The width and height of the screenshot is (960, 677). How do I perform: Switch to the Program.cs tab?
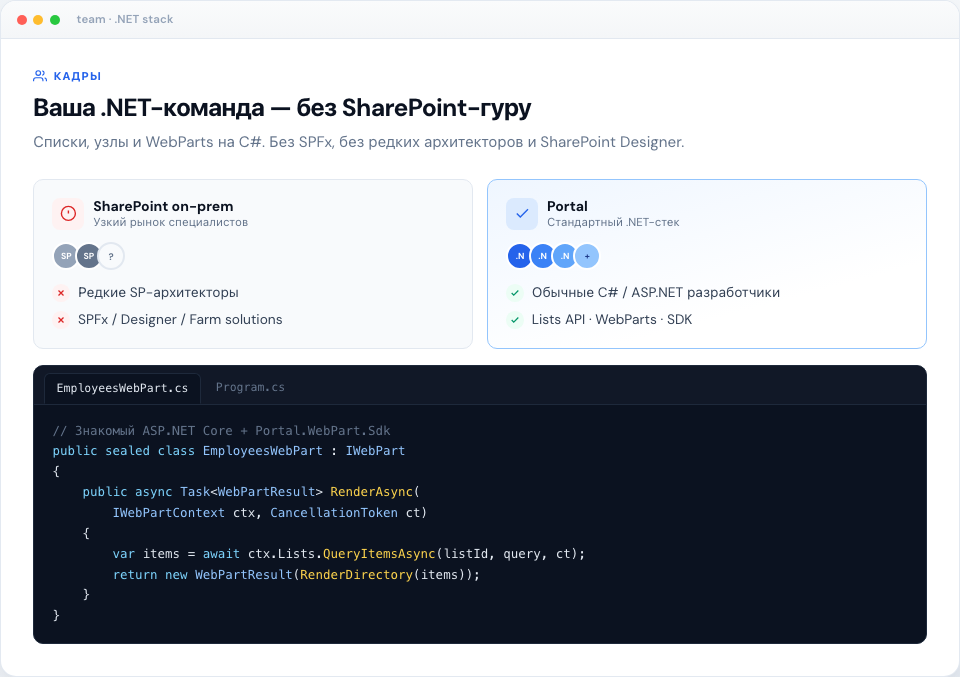(x=250, y=387)
